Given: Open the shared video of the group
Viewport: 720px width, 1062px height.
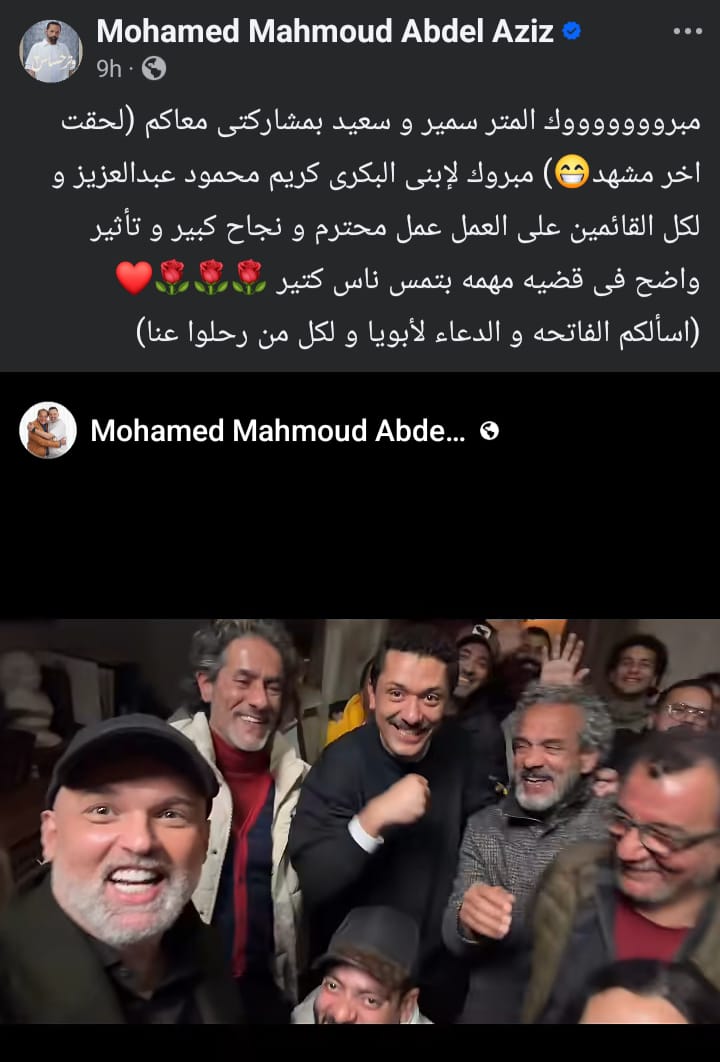Looking at the screenshot, I should tap(360, 821).
